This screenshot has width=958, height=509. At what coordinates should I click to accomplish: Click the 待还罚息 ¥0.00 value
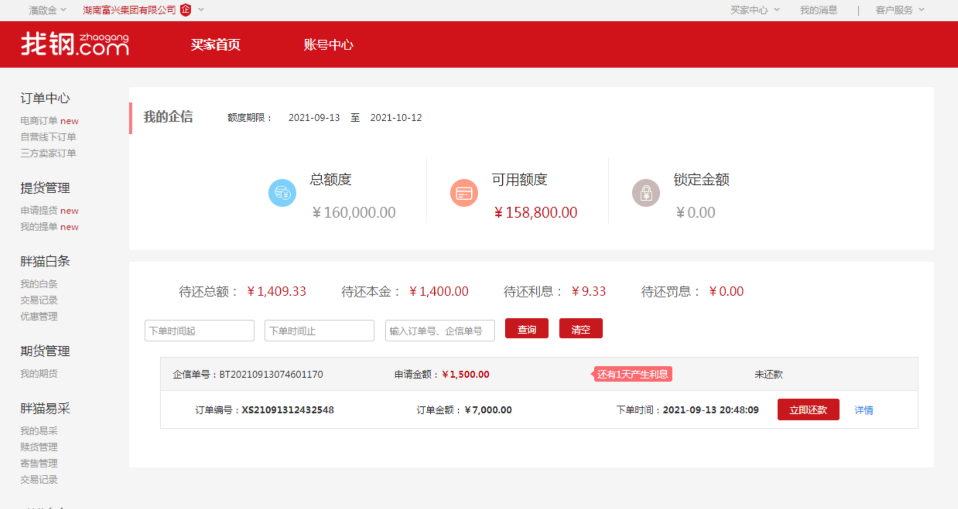(726, 291)
